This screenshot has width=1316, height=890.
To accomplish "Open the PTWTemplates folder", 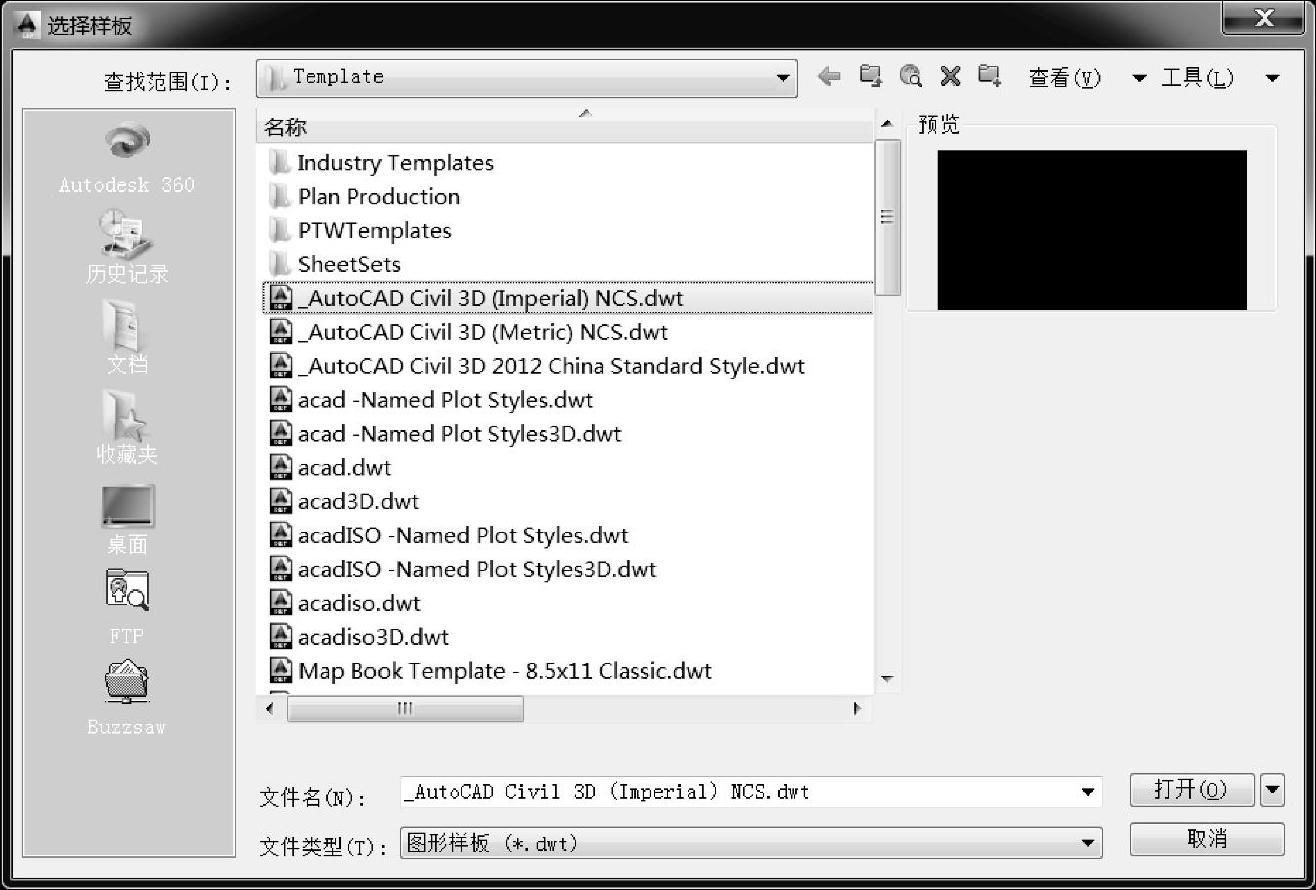I will (x=360, y=231).
